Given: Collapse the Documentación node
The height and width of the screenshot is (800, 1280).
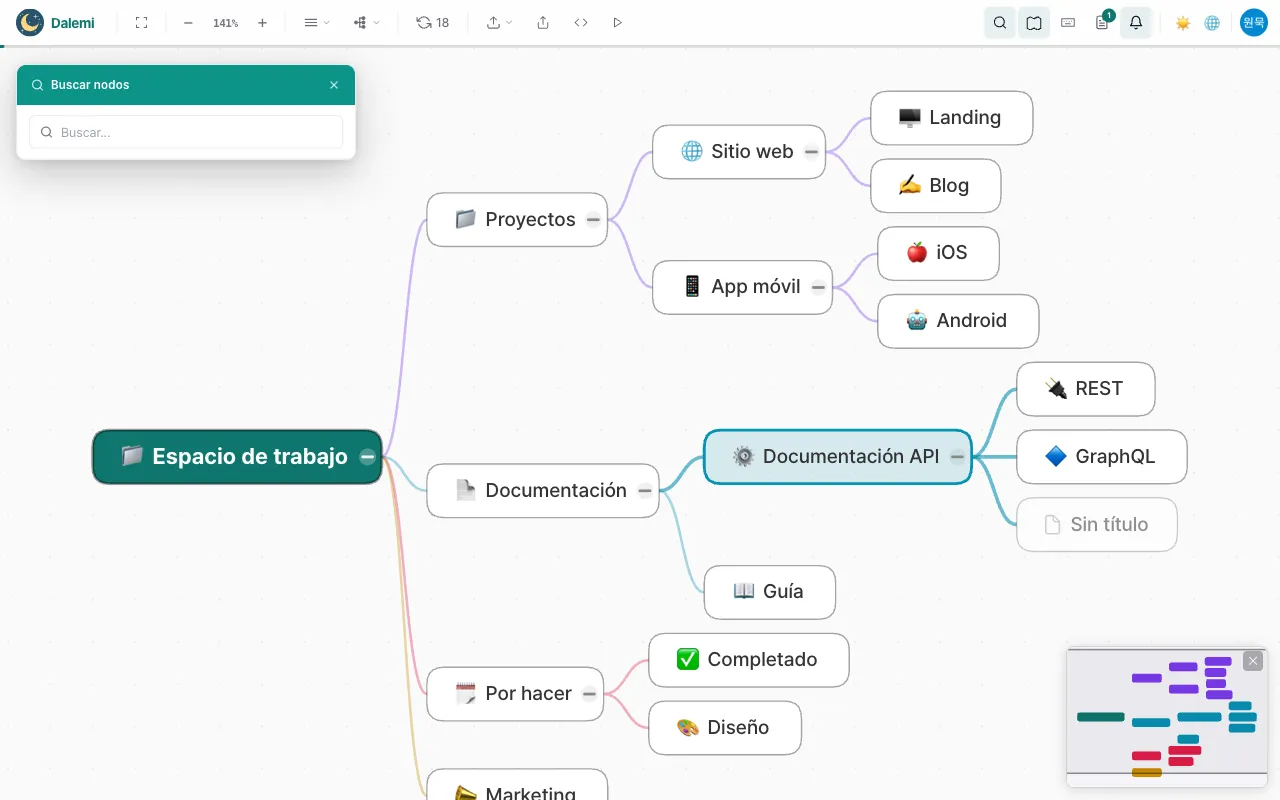Looking at the screenshot, I should pos(645,491).
